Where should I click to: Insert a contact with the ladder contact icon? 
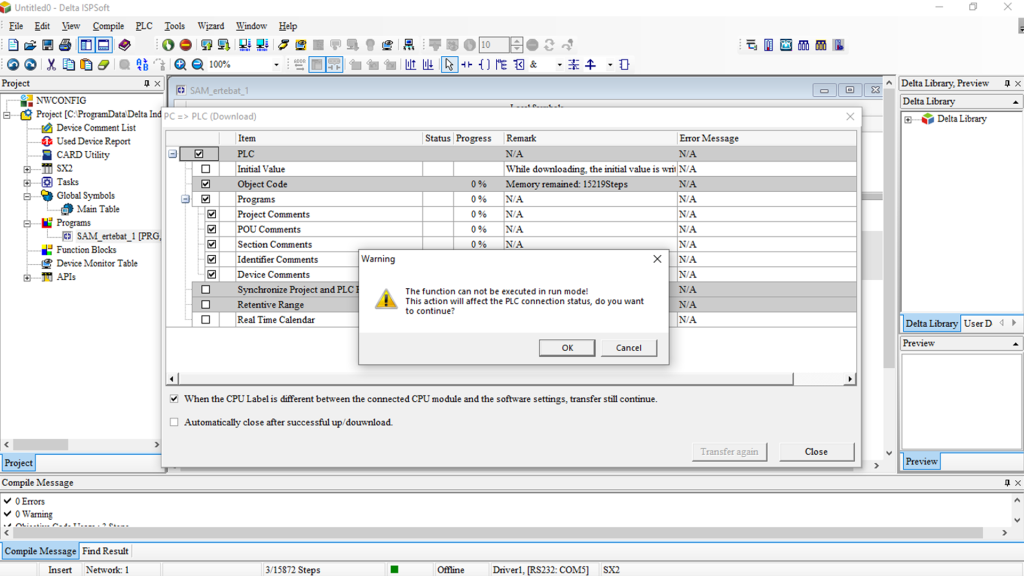pos(466,65)
